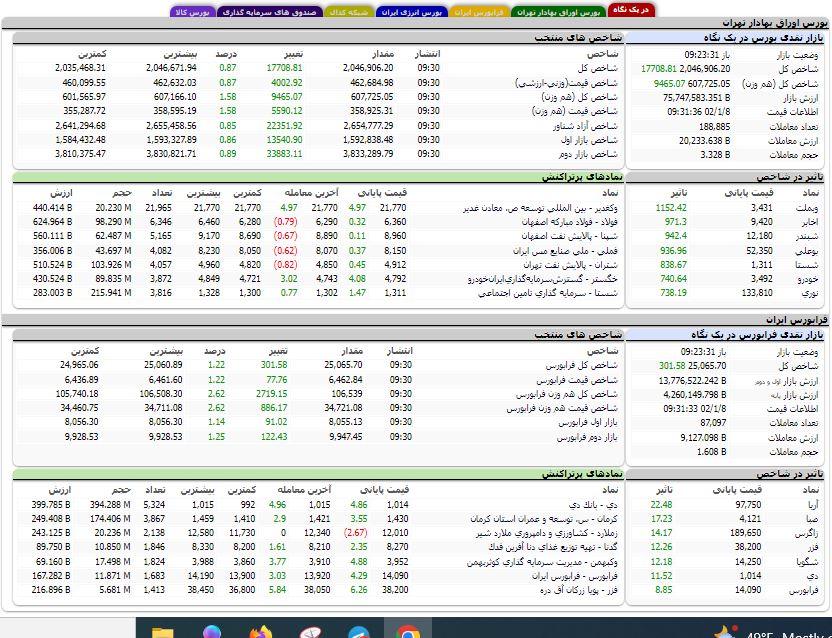Open symbol 'آریا' in Farabourse index impact
Viewport: 832px width, 638px height.
pyautogui.click(x=813, y=505)
